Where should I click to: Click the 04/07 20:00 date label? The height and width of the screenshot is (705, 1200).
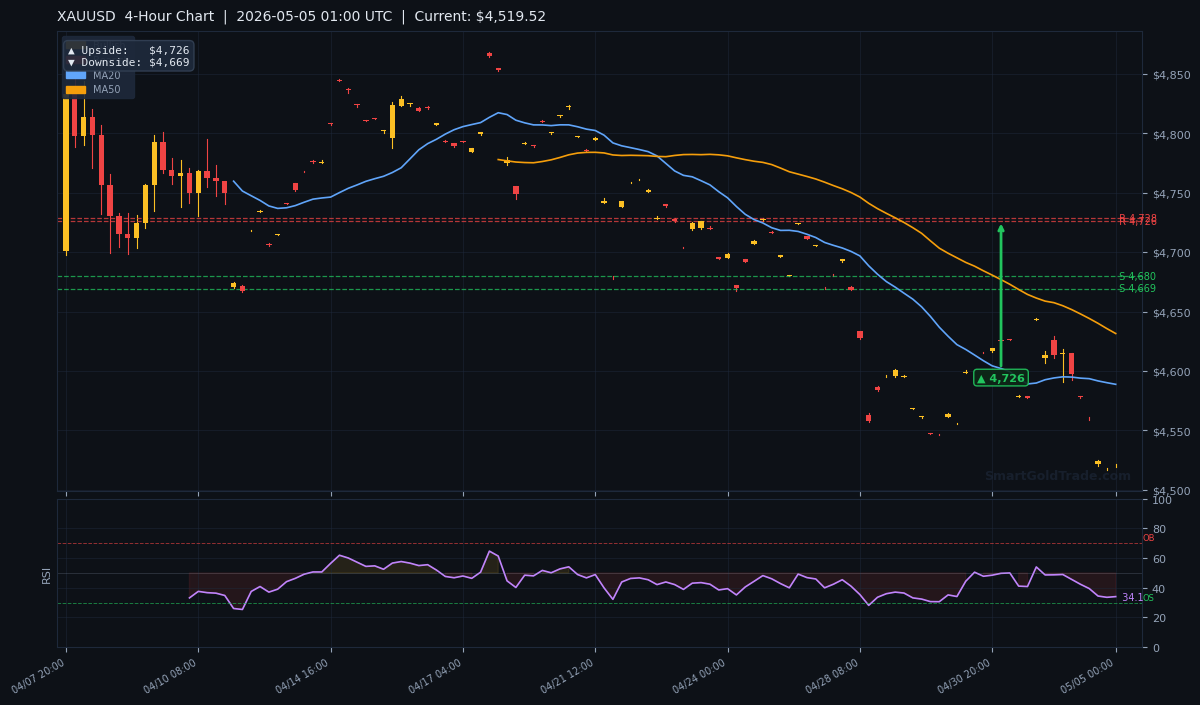(x=40, y=676)
